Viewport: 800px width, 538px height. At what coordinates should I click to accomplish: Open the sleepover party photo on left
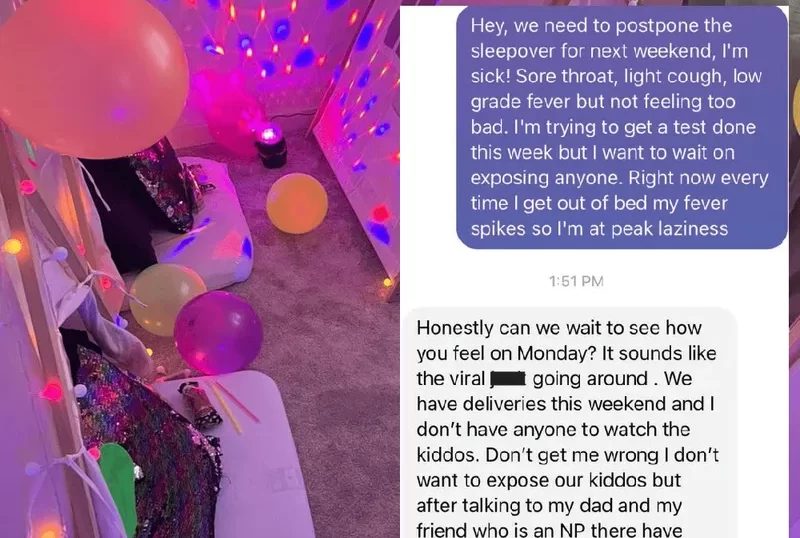(199, 269)
